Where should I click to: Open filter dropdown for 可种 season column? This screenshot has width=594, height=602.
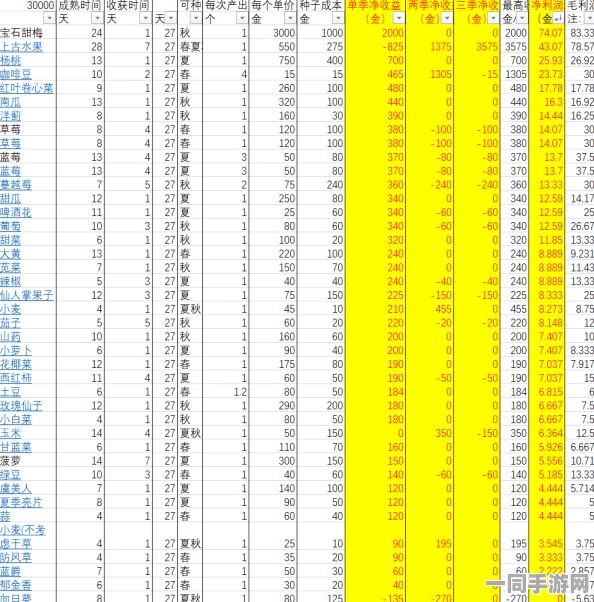point(196,18)
